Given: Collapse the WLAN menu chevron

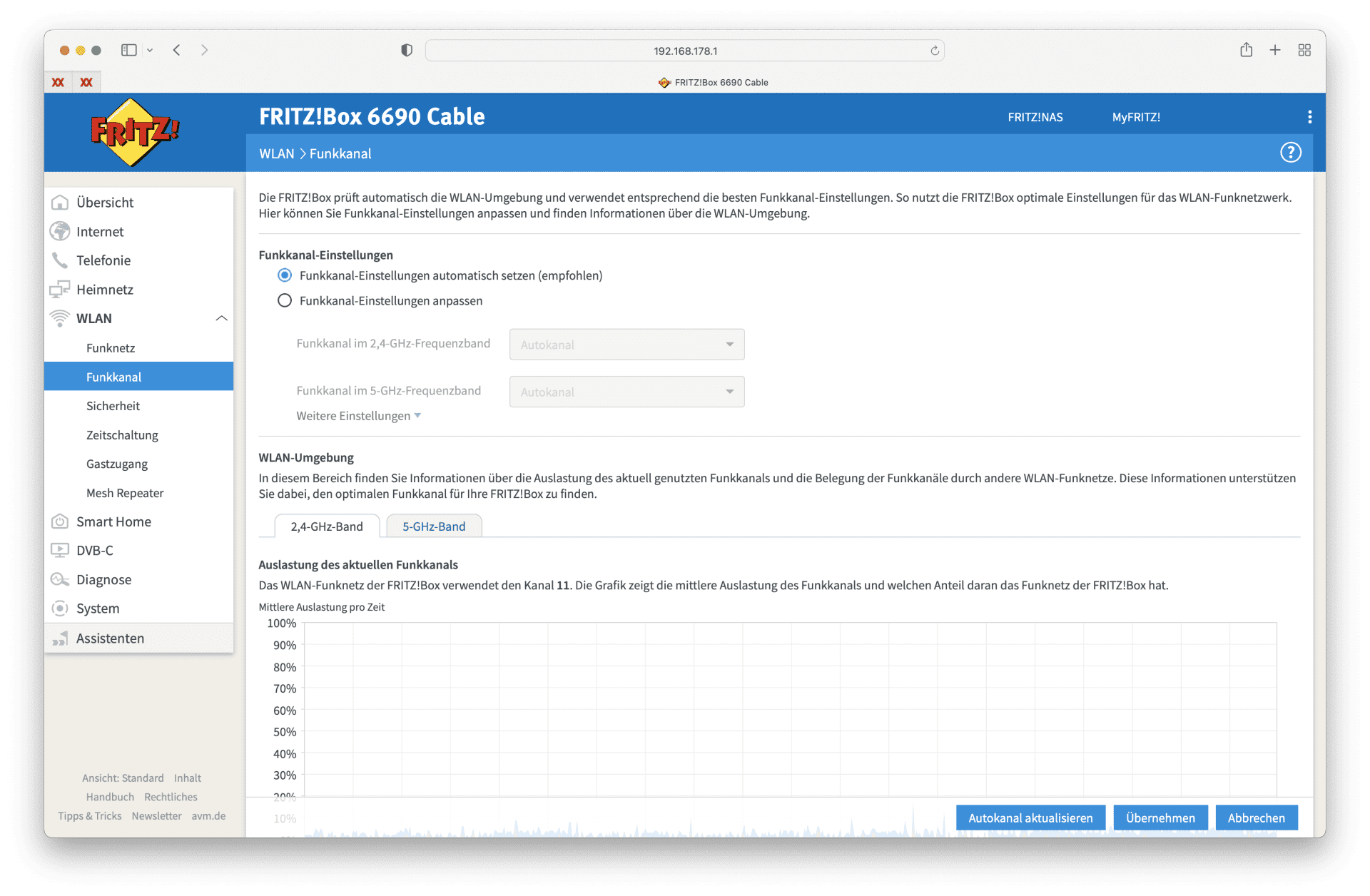Looking at the screenshot, I should pos(221,318).
